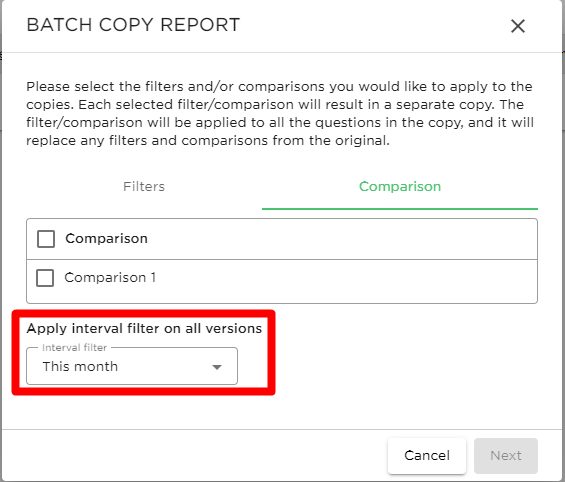This screenshot has width=565, height=482.
Task: Check the Comparison header checkbox
Action: (46, 239)
